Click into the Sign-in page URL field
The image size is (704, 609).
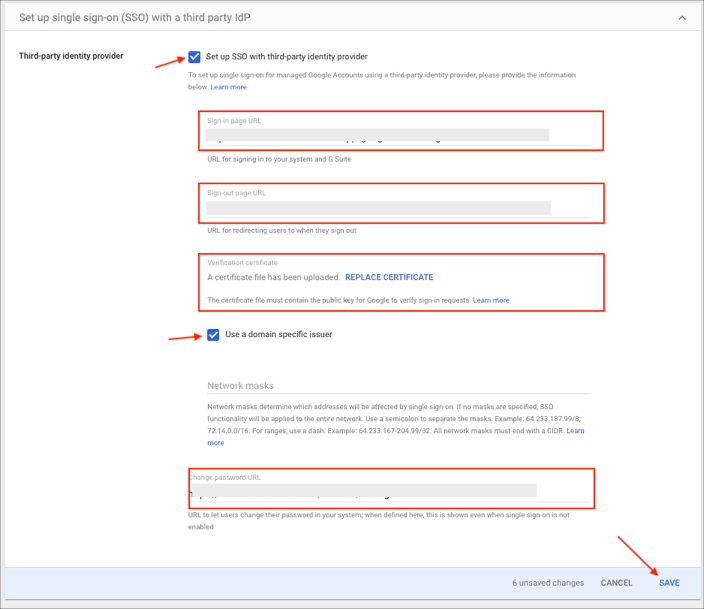[377, 135]
